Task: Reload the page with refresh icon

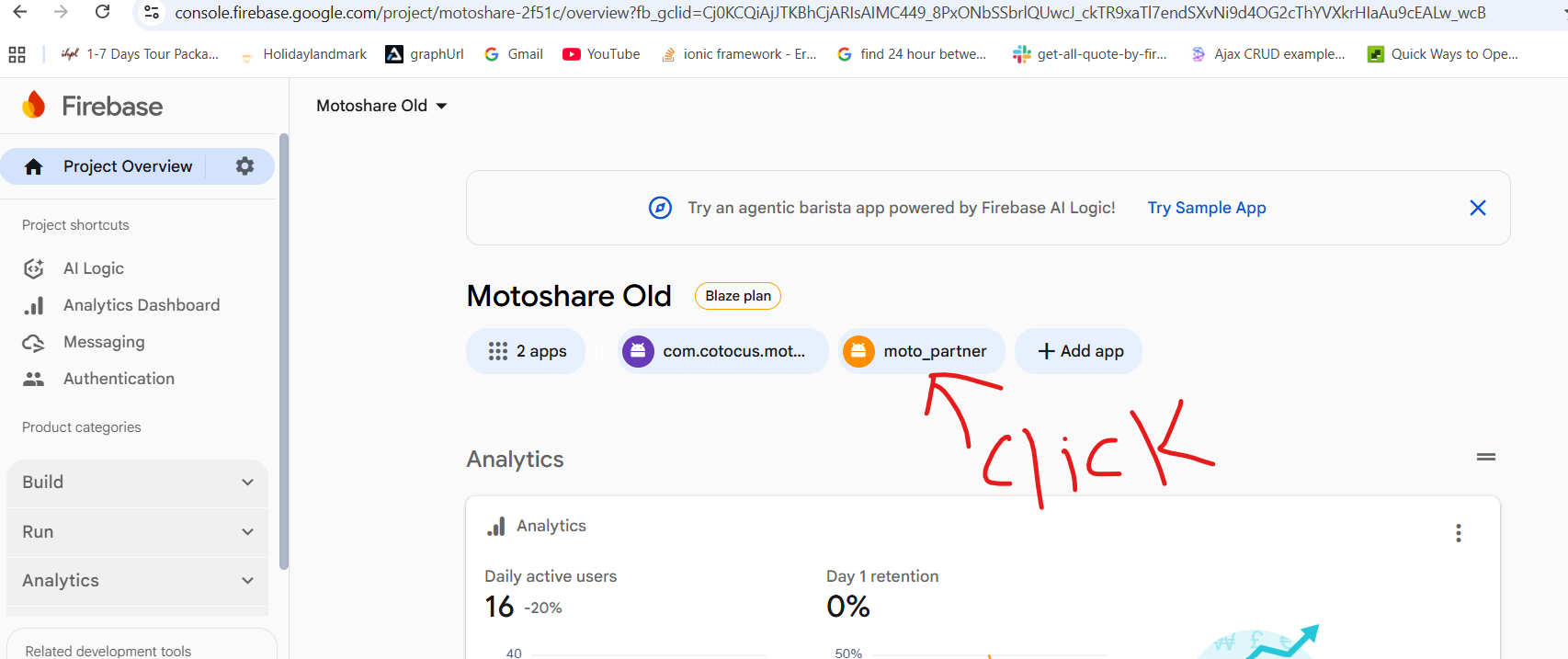Action: 103,12
